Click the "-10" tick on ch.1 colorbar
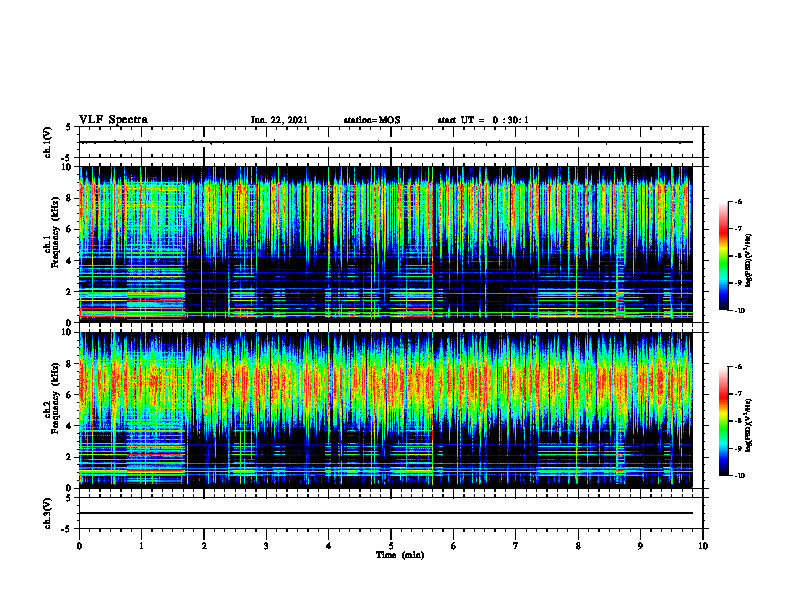The width and height of the screenshot is (792, 612). click(739, 311)
